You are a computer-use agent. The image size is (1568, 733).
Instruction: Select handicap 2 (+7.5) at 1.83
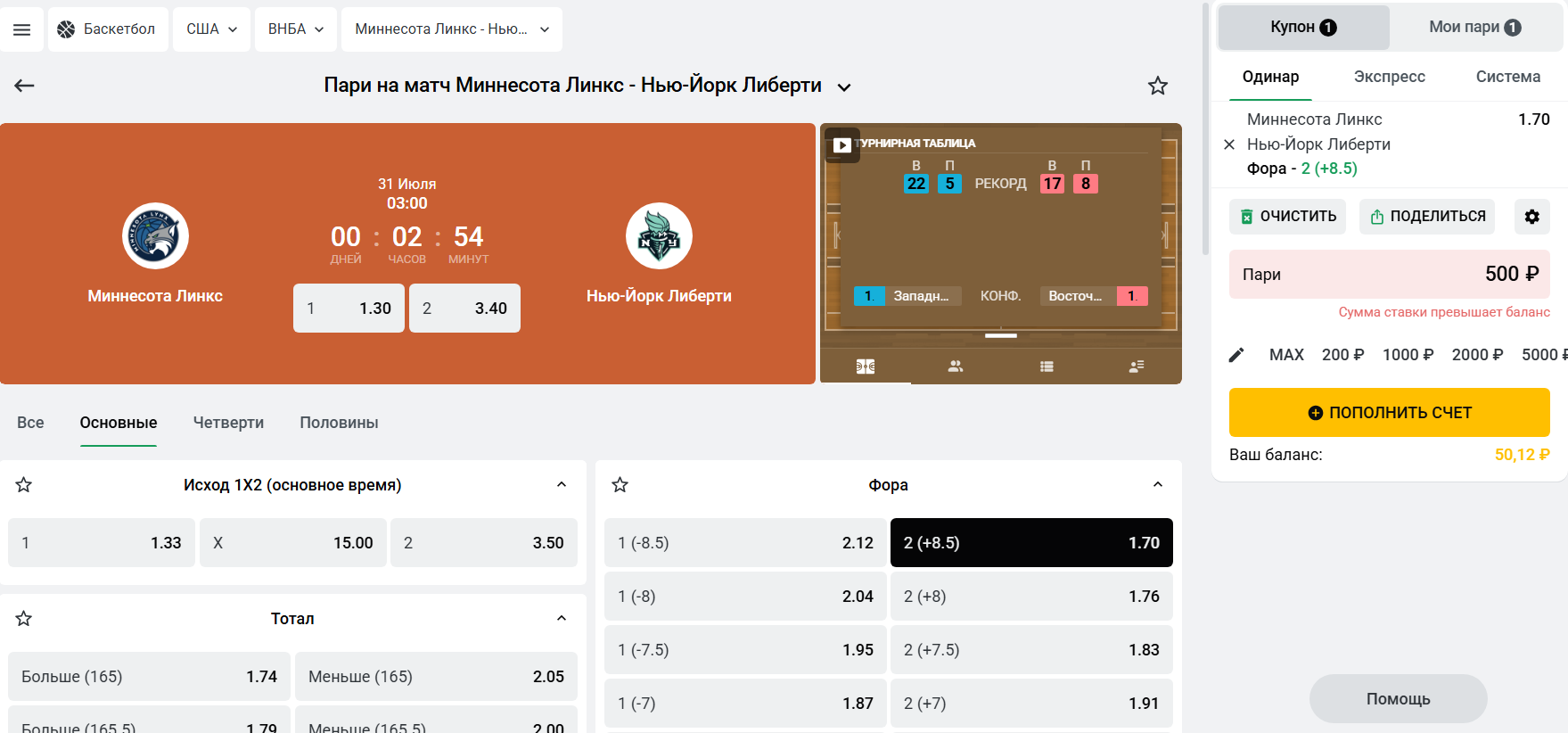point(1031,650)
